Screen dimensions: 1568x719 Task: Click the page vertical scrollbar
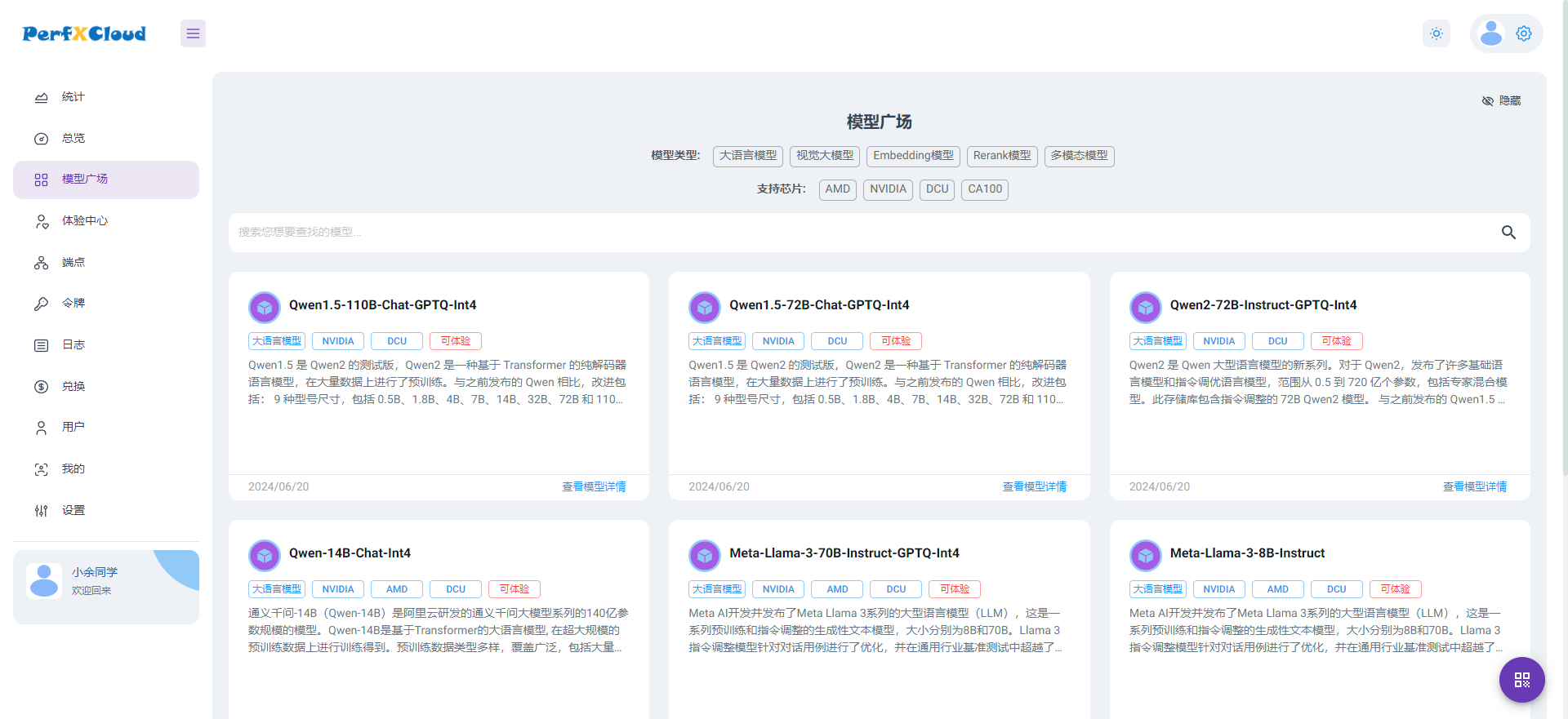pos(1564,237)
